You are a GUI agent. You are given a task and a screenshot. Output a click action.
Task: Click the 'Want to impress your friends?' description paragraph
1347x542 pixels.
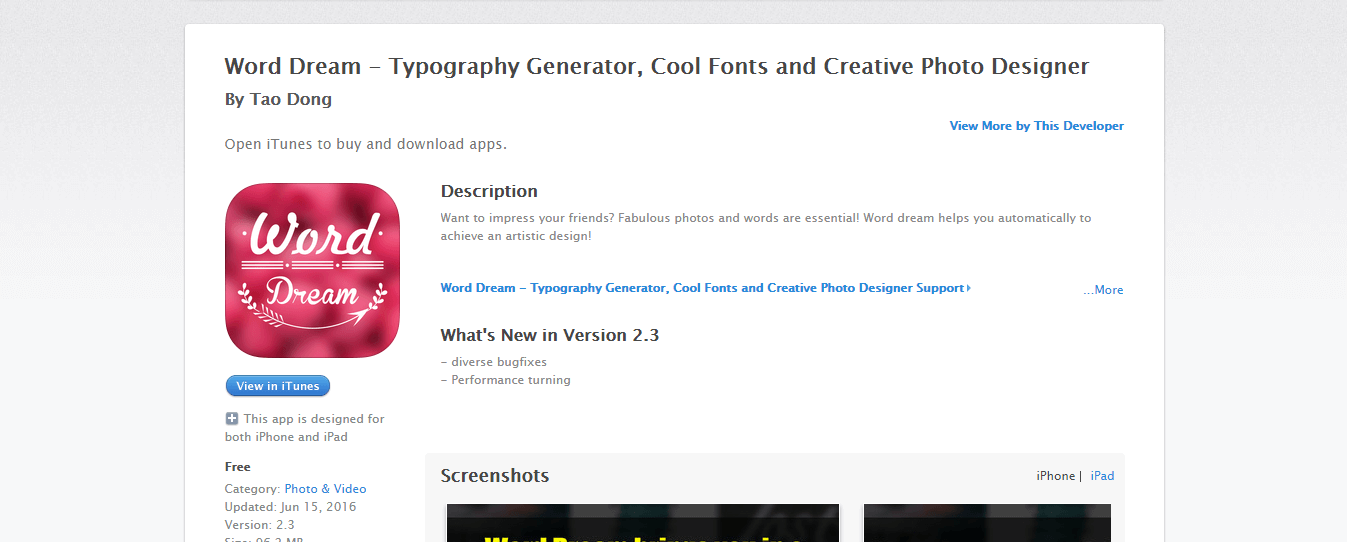(766, 227)
